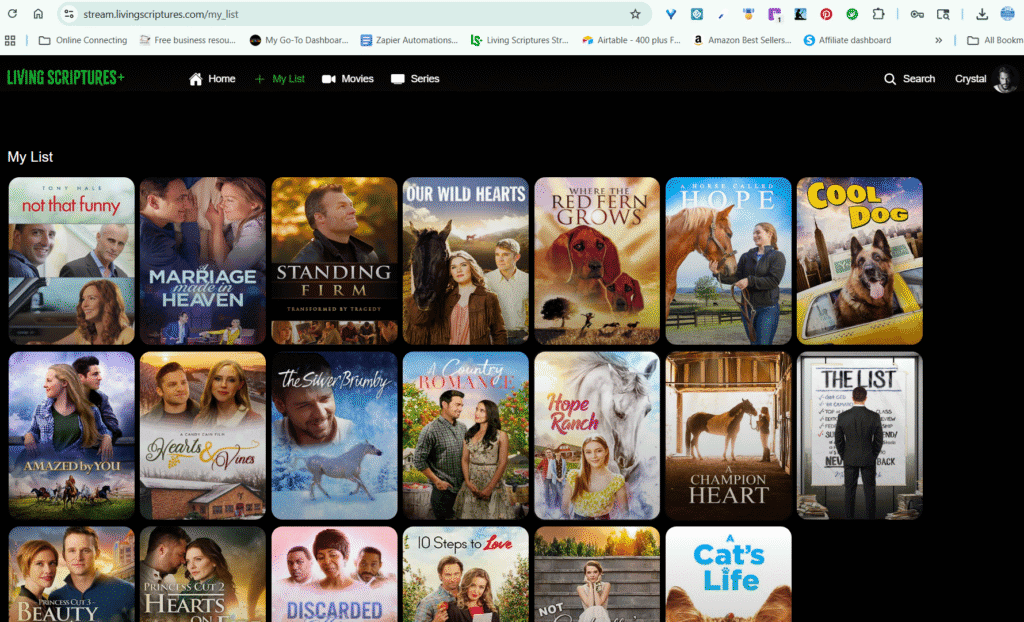
Task: Open the purple extension with badge 1
Action: [x=775, y=14]
